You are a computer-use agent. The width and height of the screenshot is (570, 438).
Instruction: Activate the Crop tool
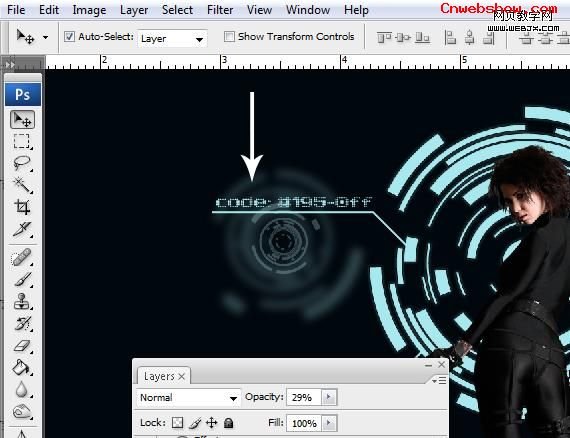coord(22,207)
